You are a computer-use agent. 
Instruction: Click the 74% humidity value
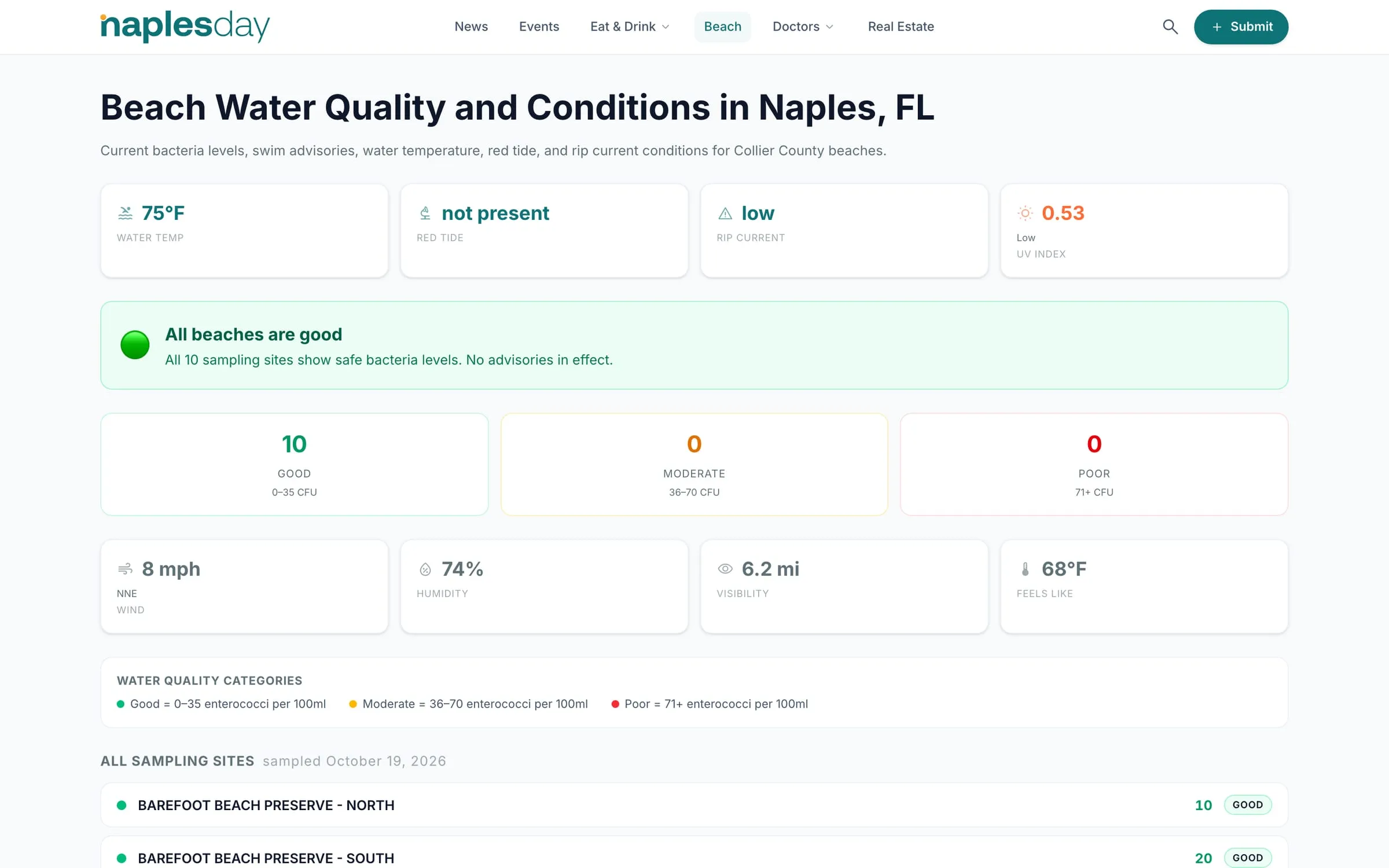(x=462, y=569)
